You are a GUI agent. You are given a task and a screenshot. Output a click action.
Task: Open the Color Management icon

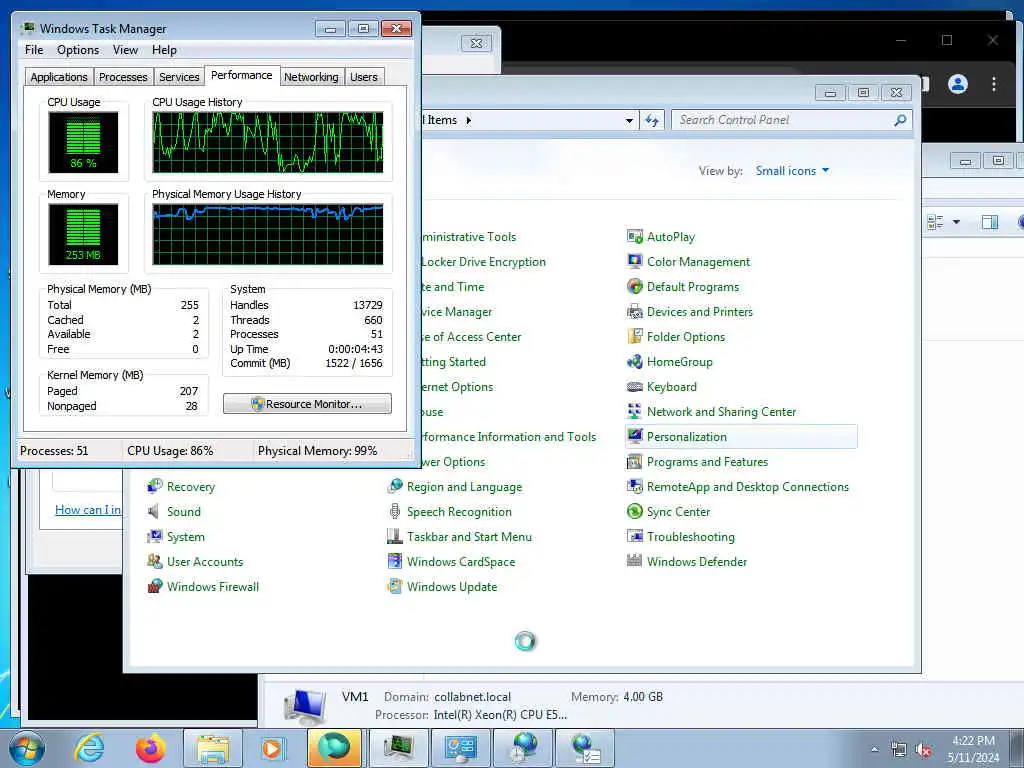click(x=635, y=261)
